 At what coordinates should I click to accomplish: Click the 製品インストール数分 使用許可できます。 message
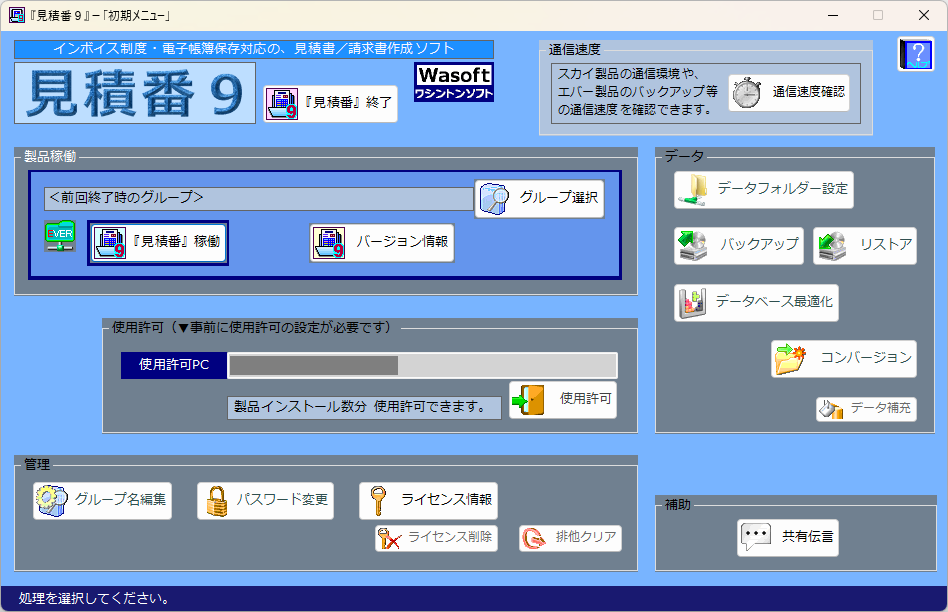[365, 408]
